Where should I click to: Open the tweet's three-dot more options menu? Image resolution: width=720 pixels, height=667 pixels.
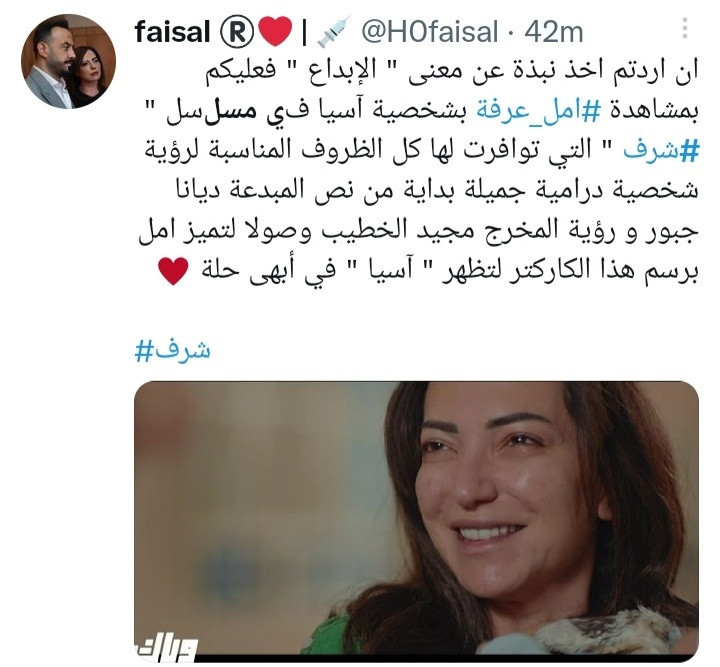(685, 28)
